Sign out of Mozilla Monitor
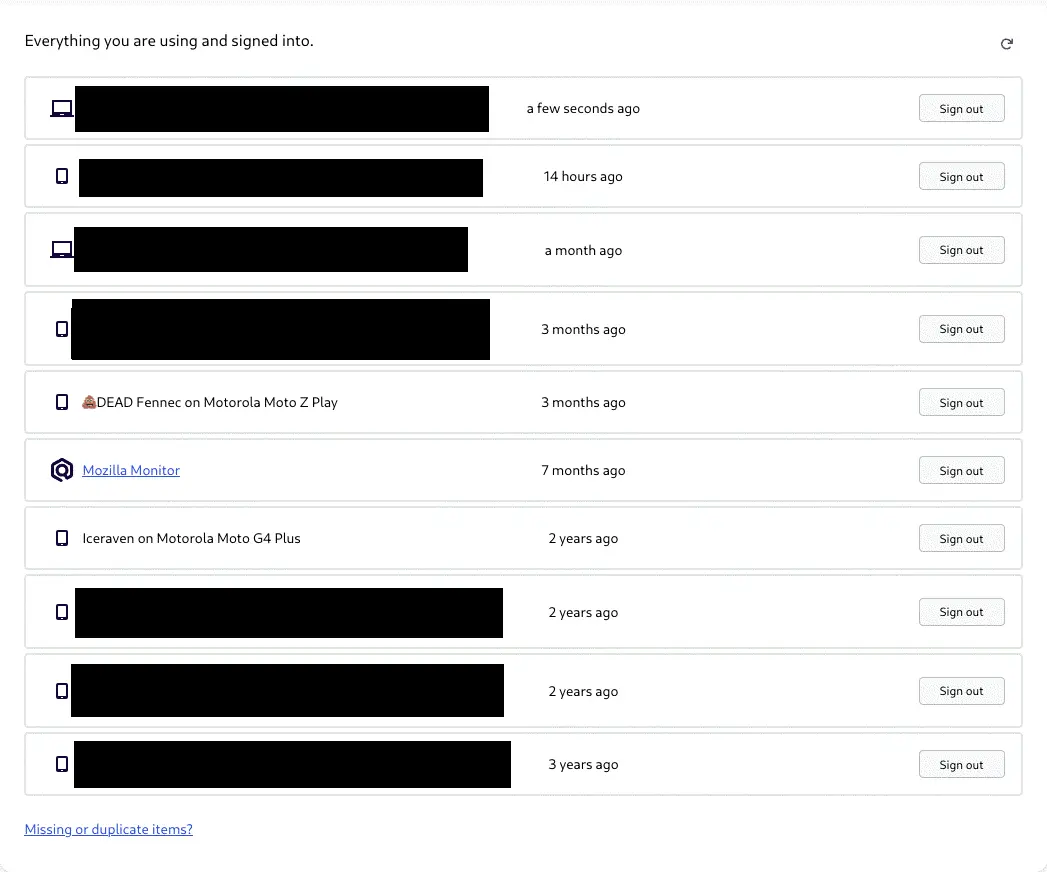The height and width of the screenshot is (872, 1047). (961, 471)
